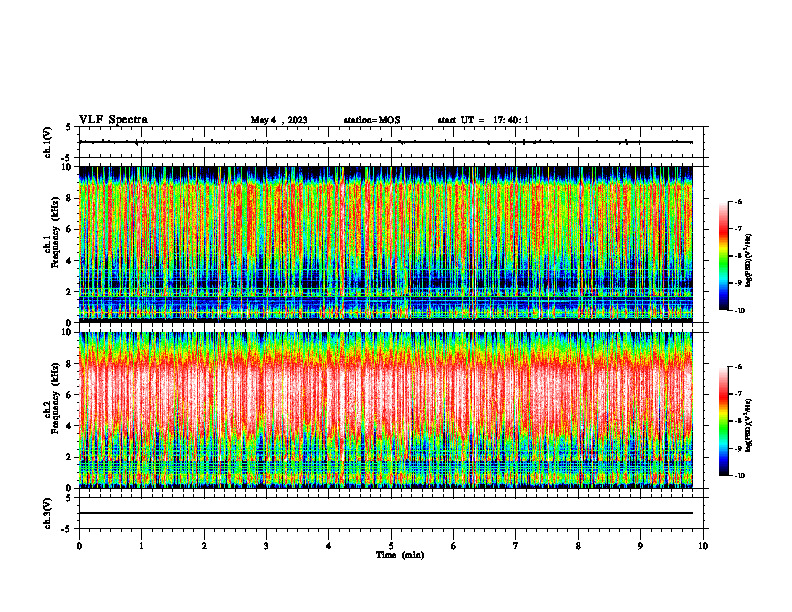This screenshot has width=792, height=612.
Task: Click time axis tick label "5"
Action: click(391, 546)
